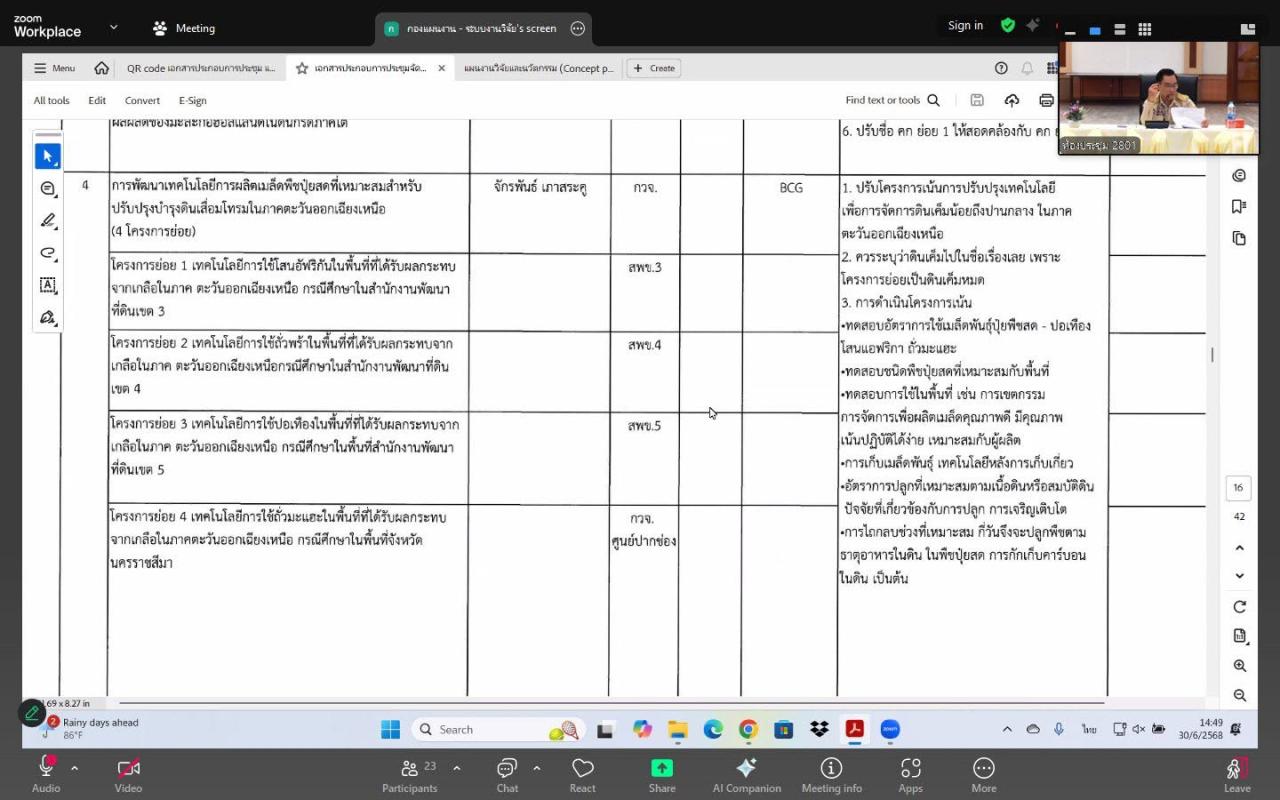This screenshot has width=1280, height=800.
Task: Select grid gallery video layout icon
Action: [1144, 30]
